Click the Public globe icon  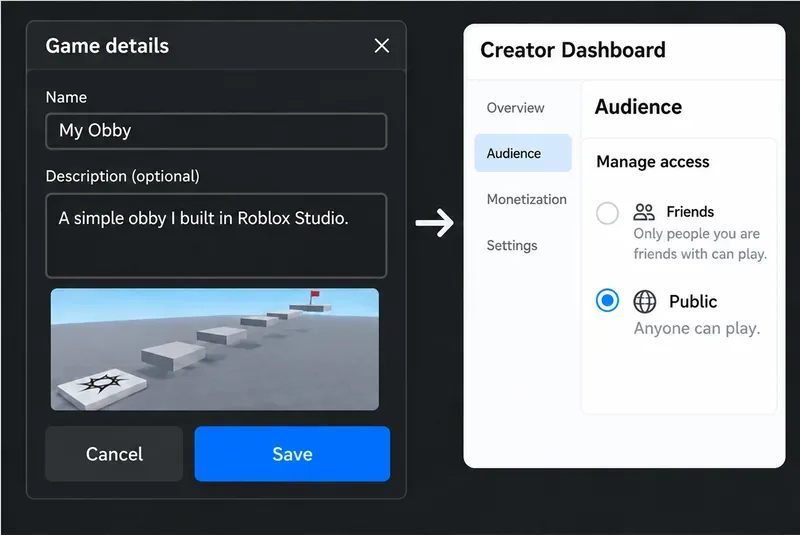[x=644, y=301]
